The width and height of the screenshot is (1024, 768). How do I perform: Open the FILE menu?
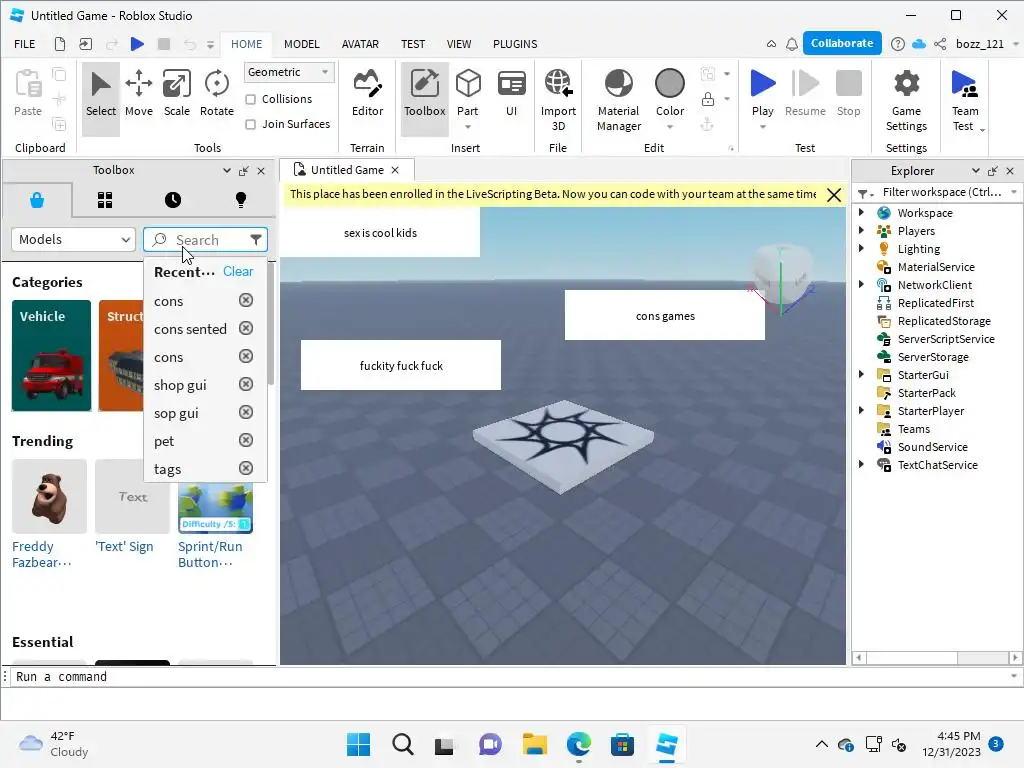point(25,44)
